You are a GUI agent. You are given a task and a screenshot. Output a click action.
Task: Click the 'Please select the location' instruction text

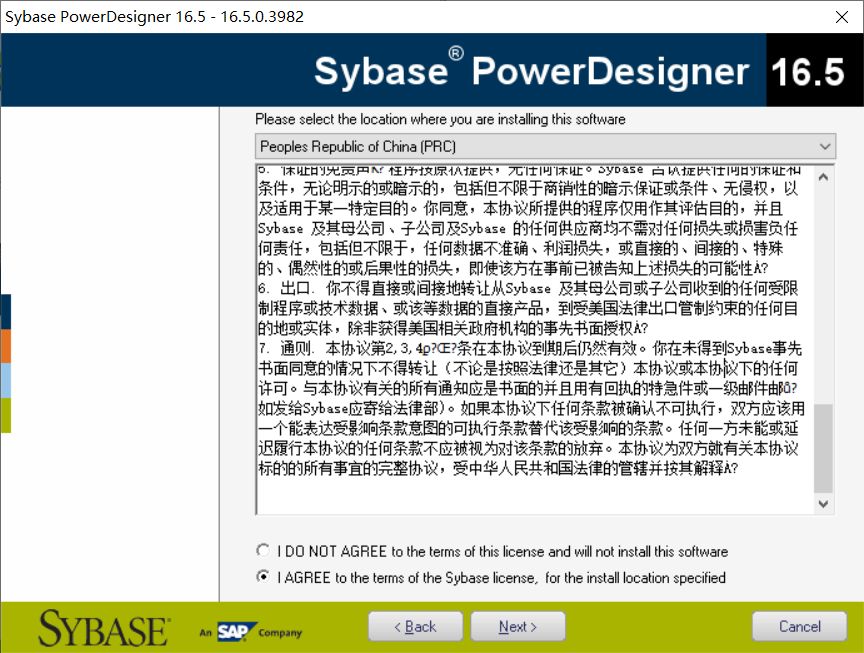point(440,119)
